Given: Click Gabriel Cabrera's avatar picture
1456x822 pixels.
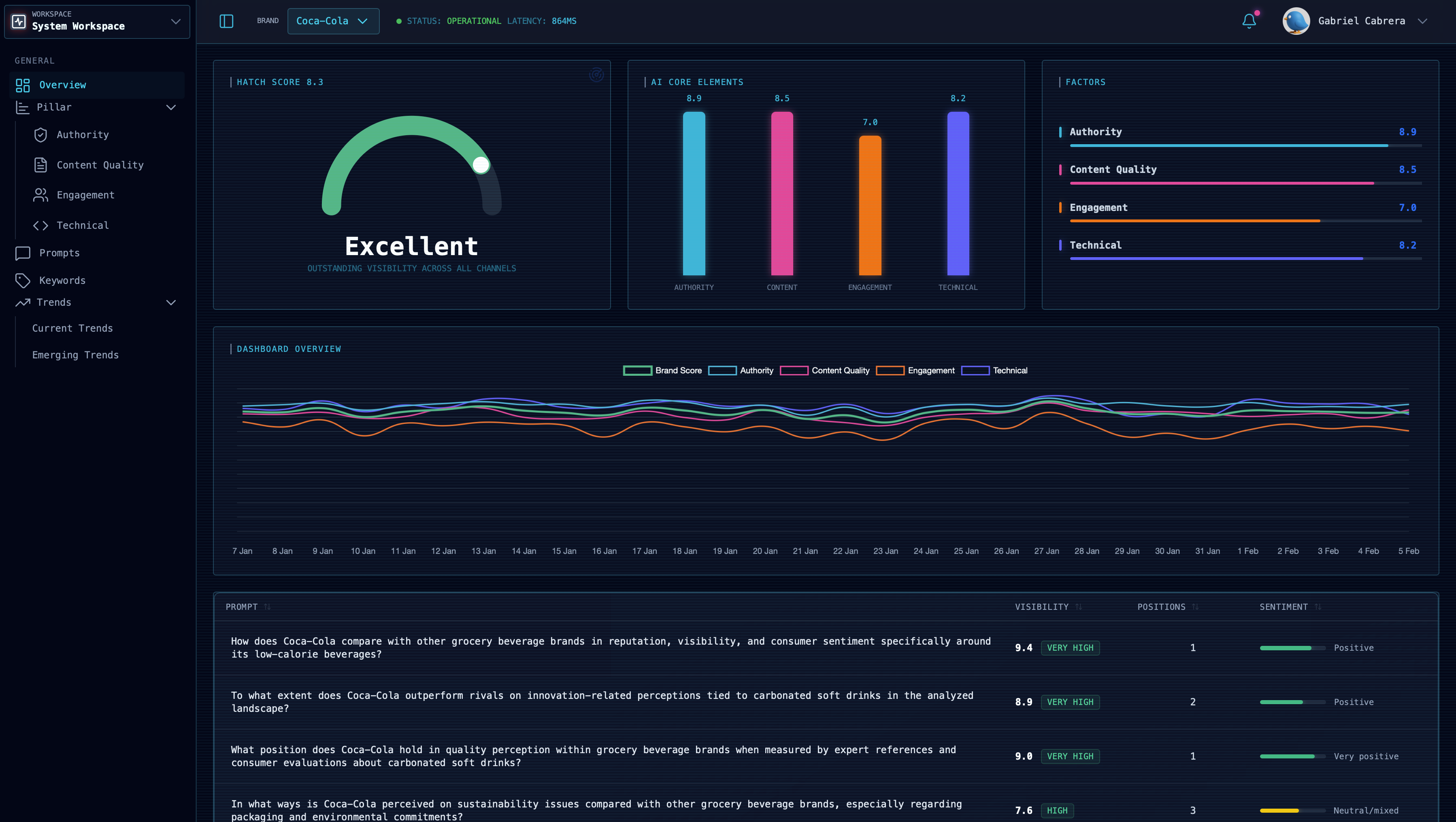Looking at the screenshot, I should coord(1296,21).
